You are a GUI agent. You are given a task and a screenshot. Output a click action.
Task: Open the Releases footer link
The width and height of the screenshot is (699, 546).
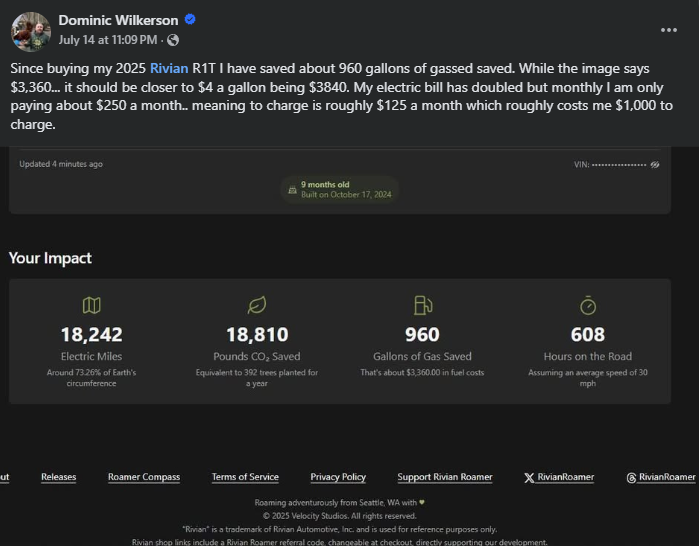58,477
